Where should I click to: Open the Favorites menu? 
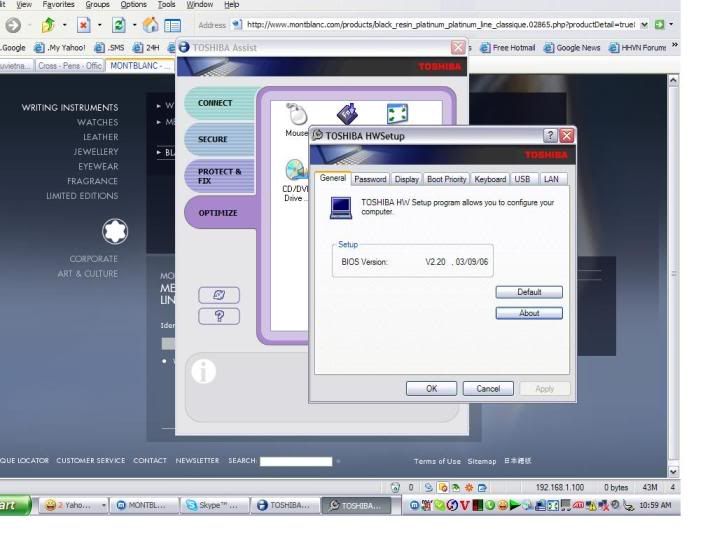click(x=58, y=5)
